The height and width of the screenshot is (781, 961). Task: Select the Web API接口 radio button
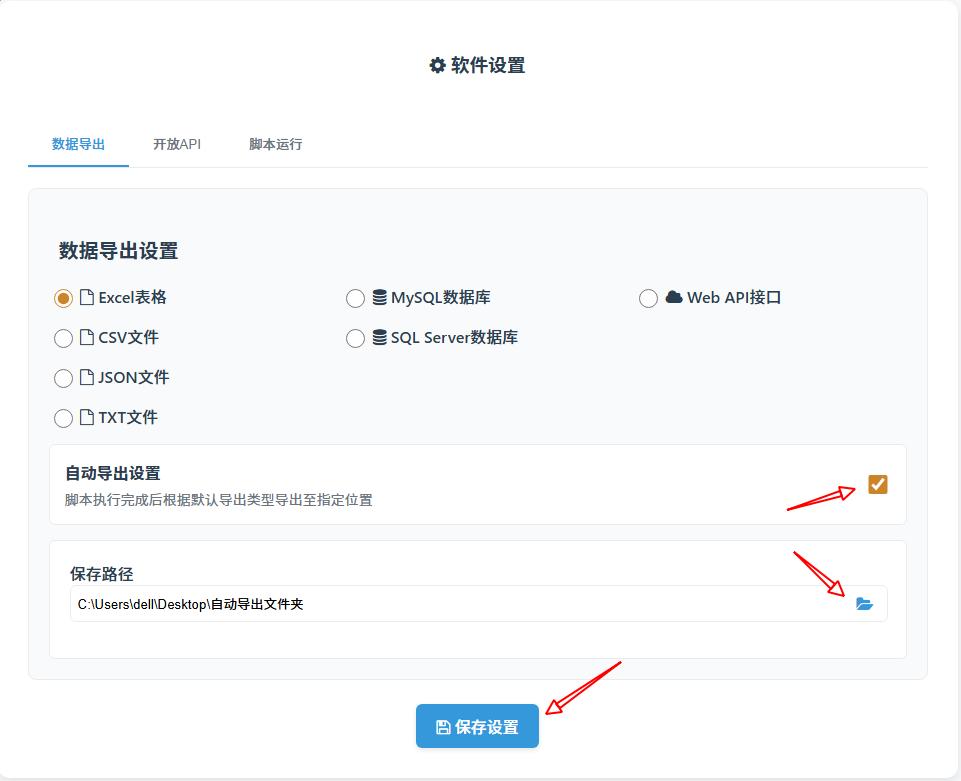click(x=648, y=298)
